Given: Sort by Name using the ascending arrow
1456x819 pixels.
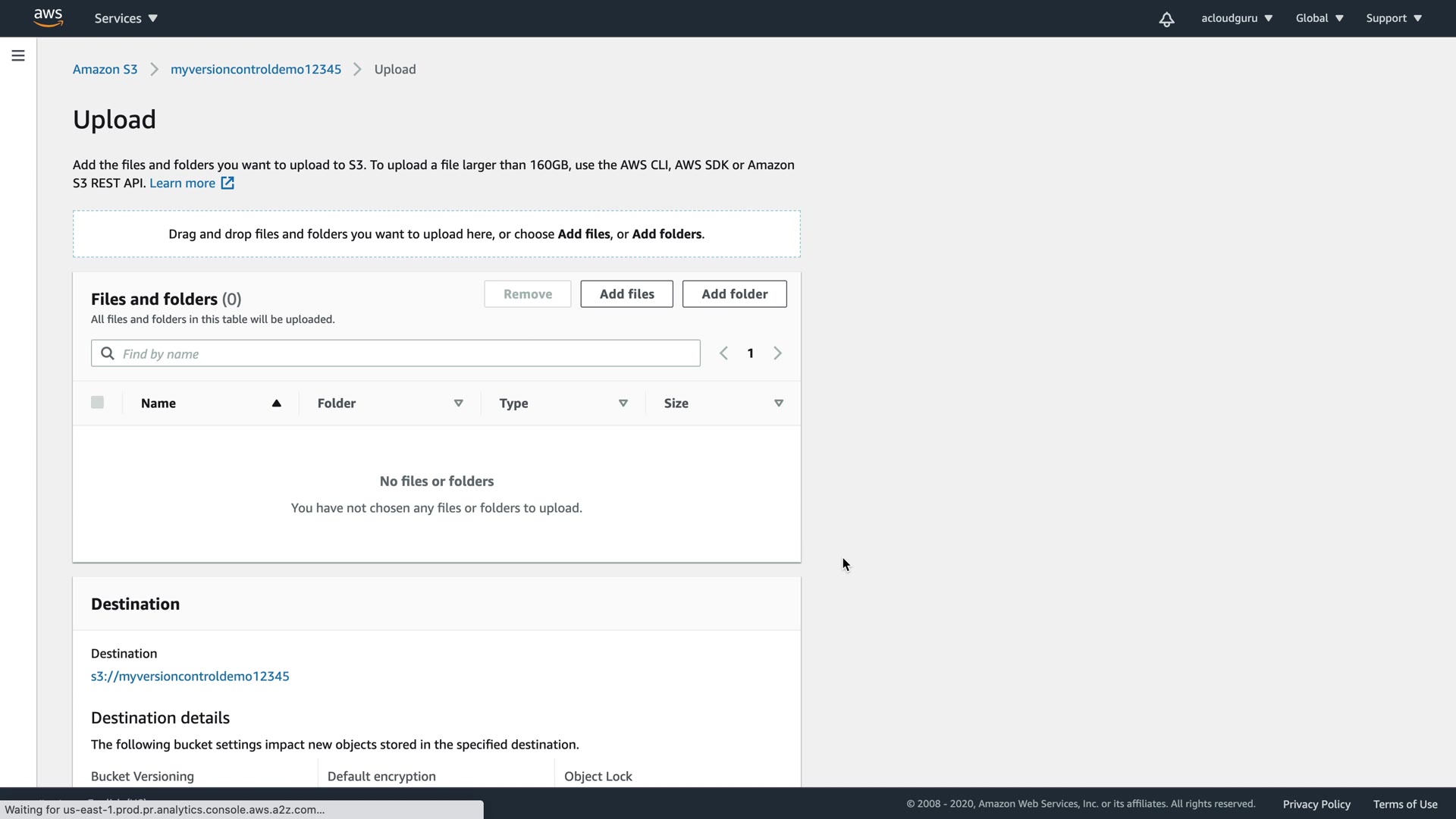Looking at the screenshot, I should point(277,403).
